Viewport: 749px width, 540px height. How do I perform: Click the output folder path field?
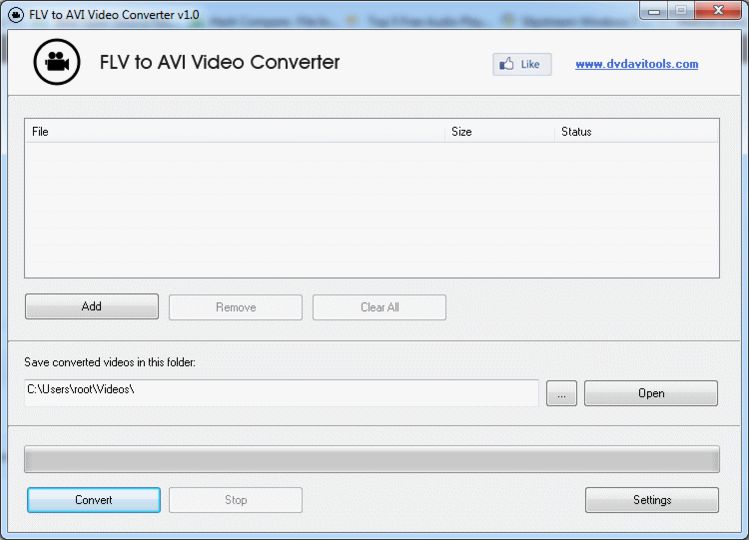point(281,393)
